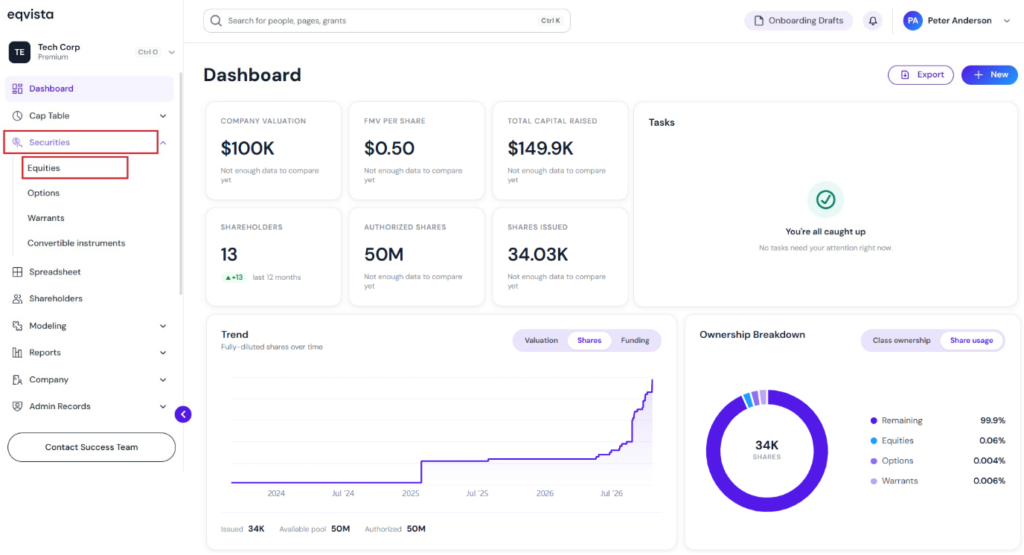The height and width of the screenshot is (555, 1024).
Task: Expand the Admin Records chevron
Action: pos(163,406)
